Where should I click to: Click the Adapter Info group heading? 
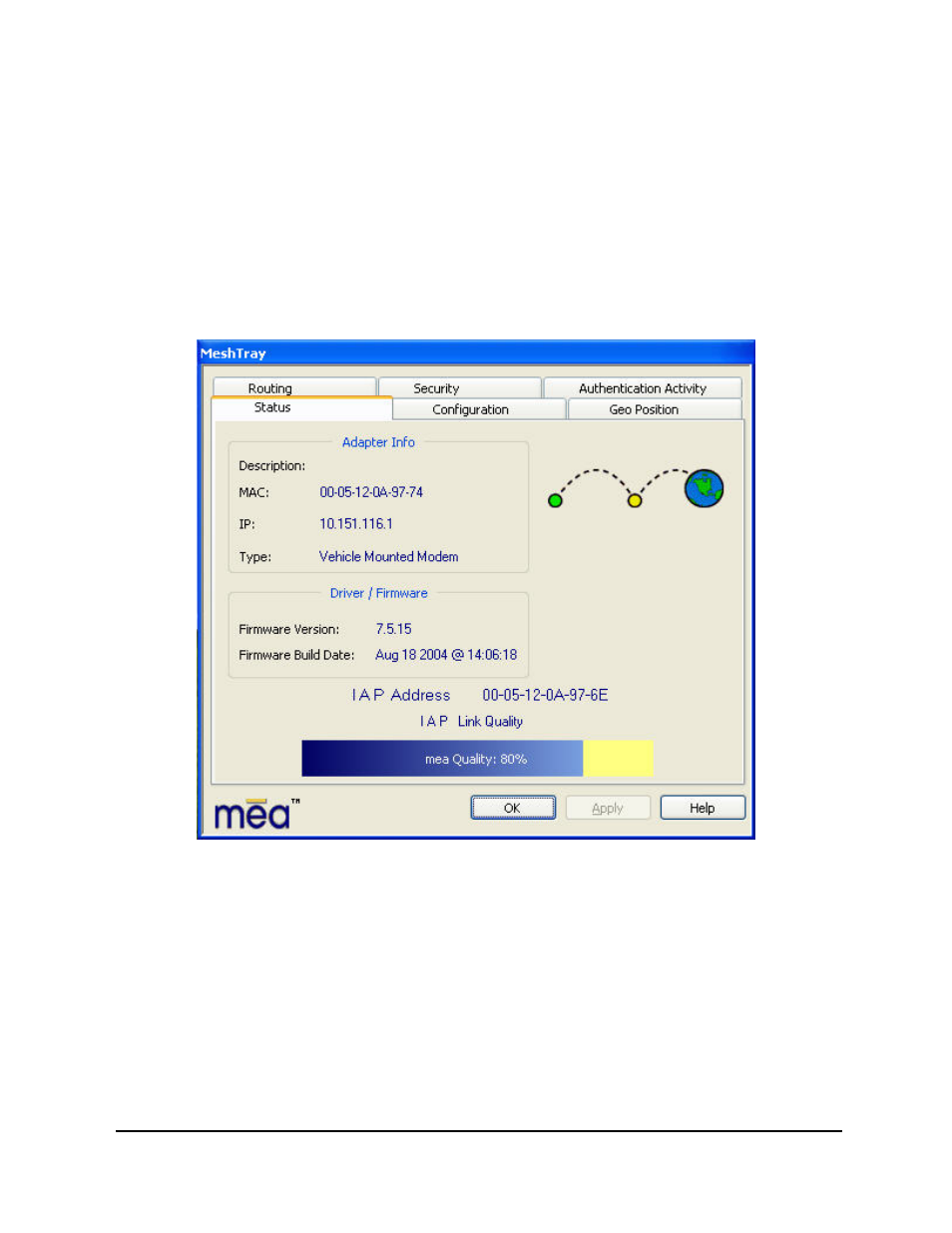pyautogui.click(x=378, y=442)
